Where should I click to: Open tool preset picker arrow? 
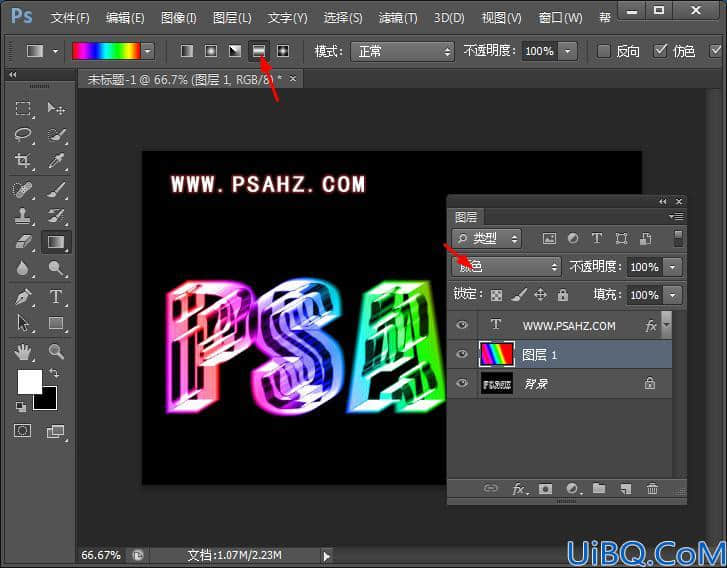coord(55,51)
